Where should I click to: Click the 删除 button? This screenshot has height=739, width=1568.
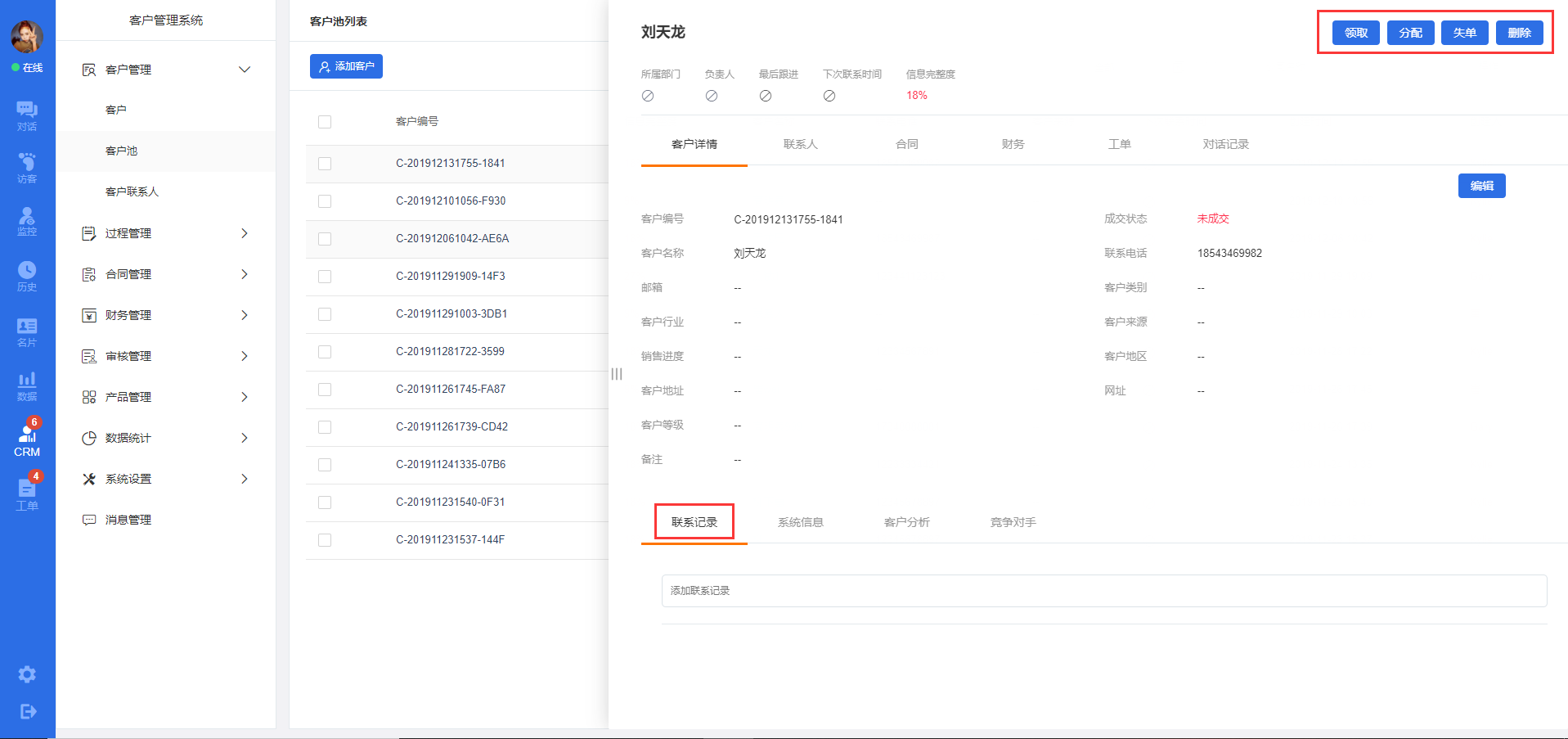click(x=1520, y=33)
